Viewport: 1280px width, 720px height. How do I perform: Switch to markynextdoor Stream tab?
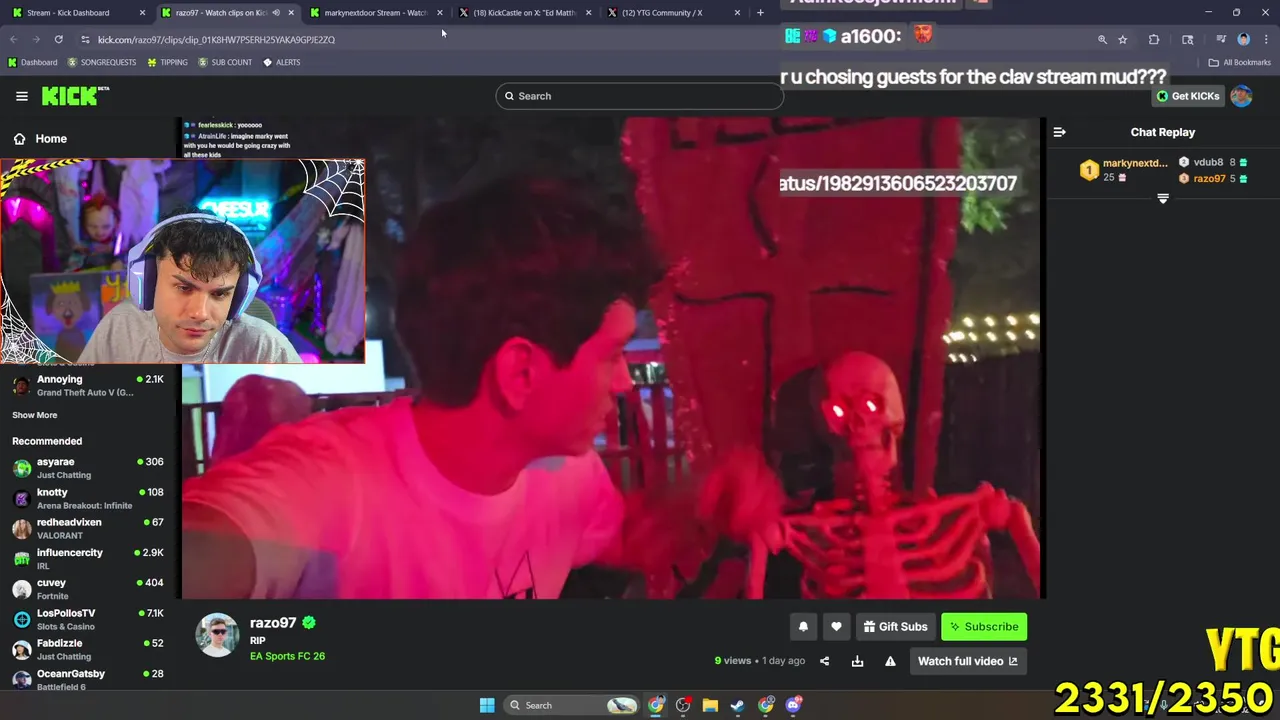(x=376, y=13)
